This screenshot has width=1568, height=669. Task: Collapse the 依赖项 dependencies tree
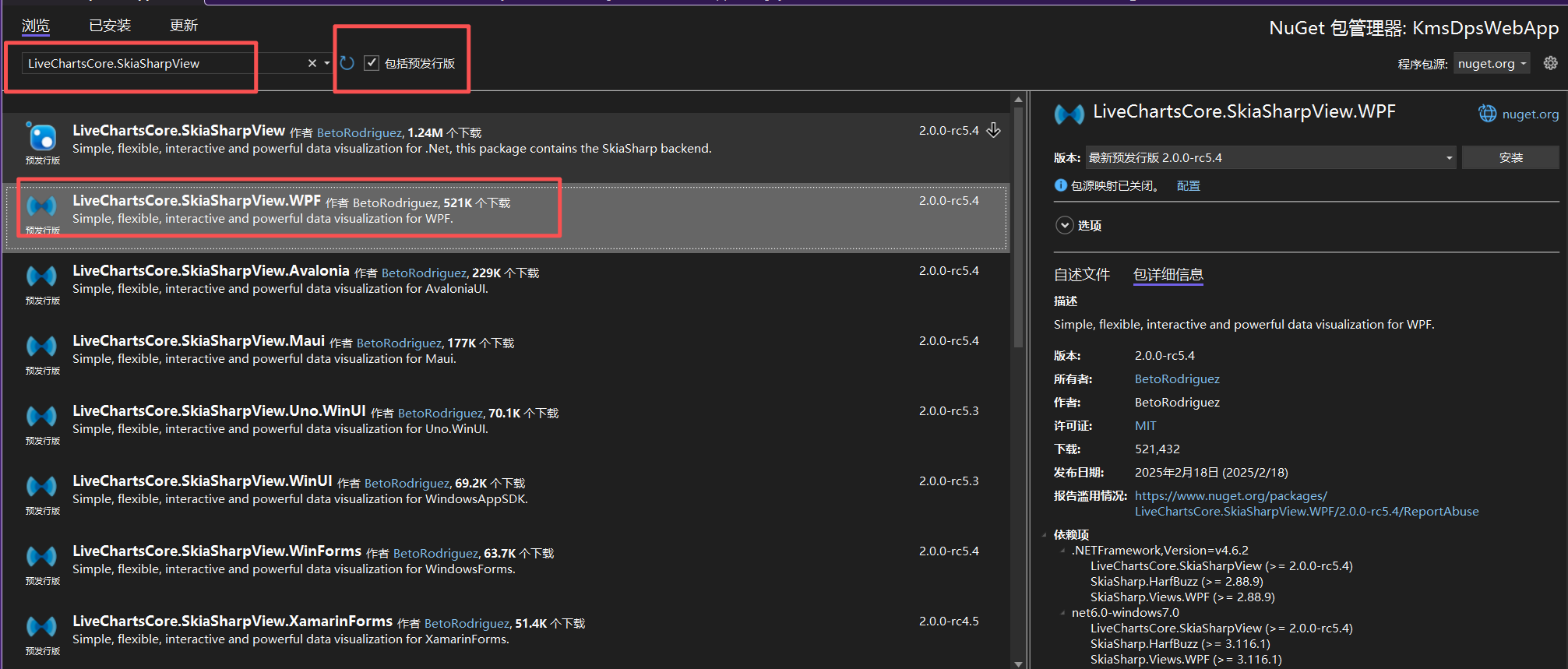pyautogui.click(x=1045, y=534)
